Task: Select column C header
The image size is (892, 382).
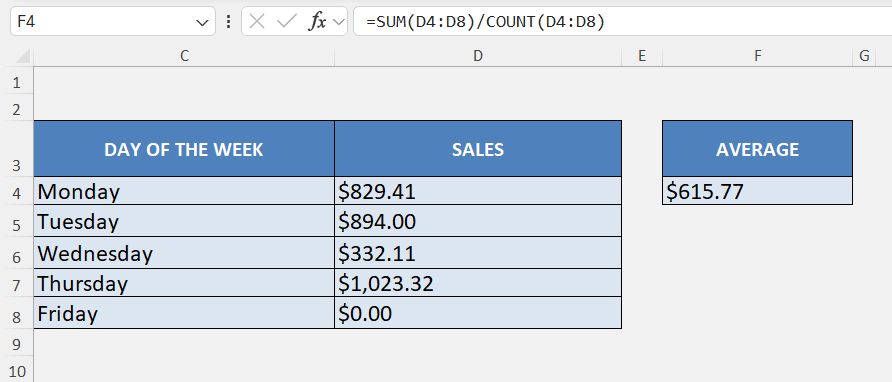Action: [184, 56]
